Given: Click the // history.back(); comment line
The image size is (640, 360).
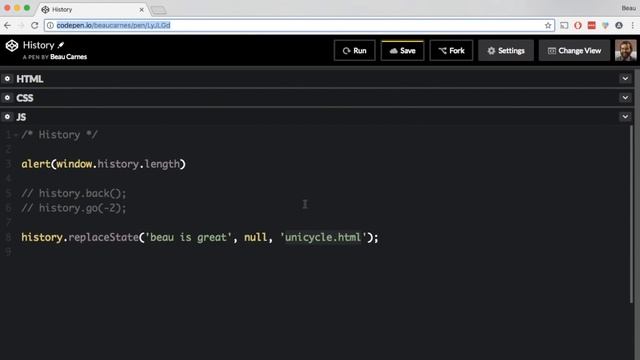Looking at the screenshot, I should [x=74, y=193].
